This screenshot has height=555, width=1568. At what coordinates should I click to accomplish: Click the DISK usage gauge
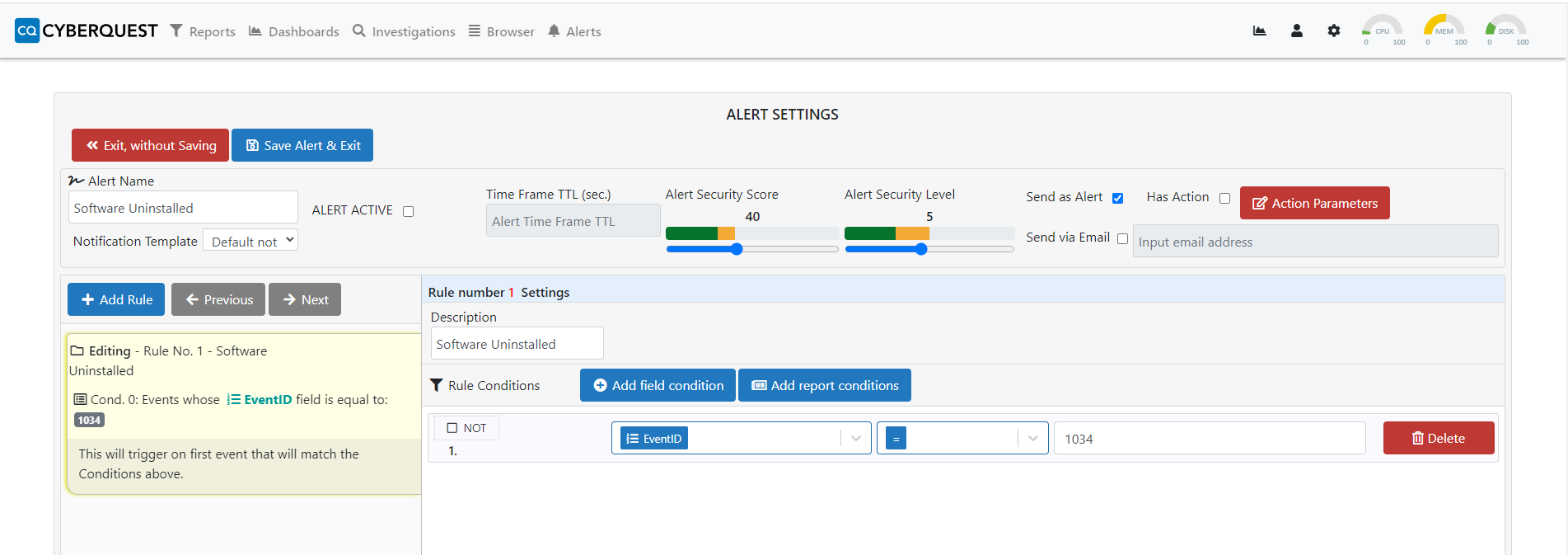coord(1505,30)
